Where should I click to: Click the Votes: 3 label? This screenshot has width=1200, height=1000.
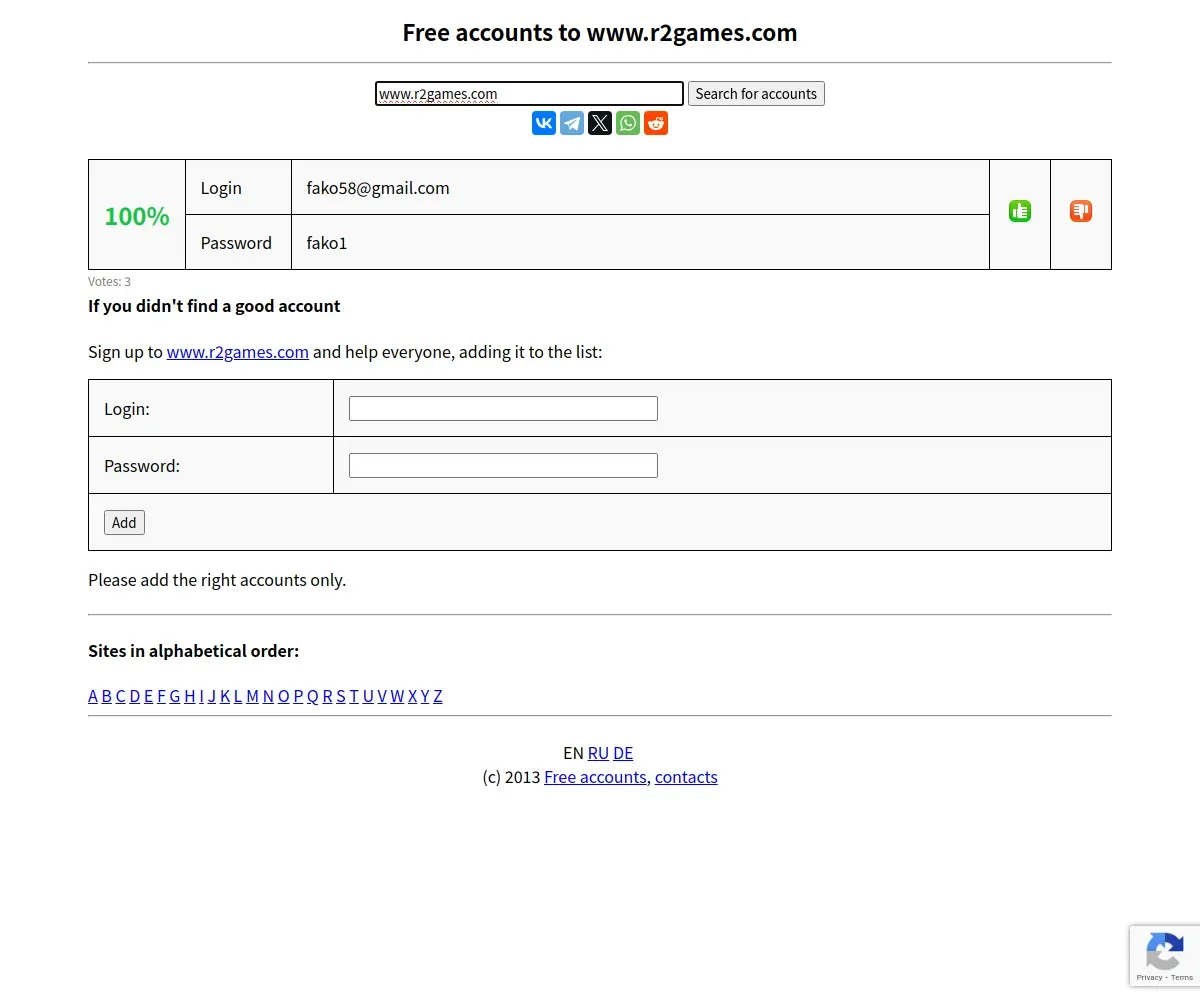[109, 282]
